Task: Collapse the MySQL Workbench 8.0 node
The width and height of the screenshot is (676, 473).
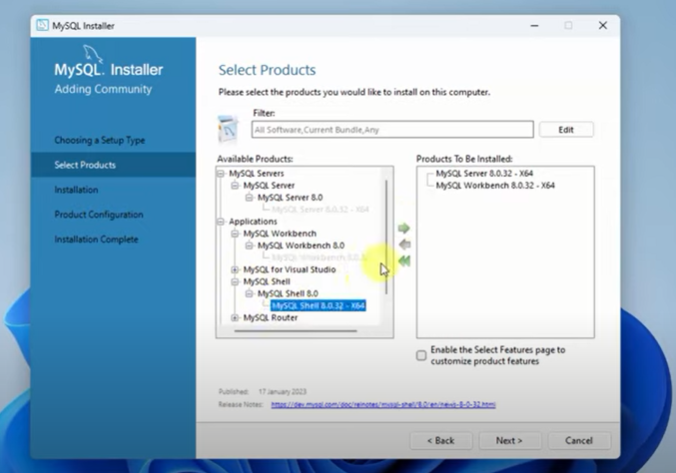Action: [249, 246]
